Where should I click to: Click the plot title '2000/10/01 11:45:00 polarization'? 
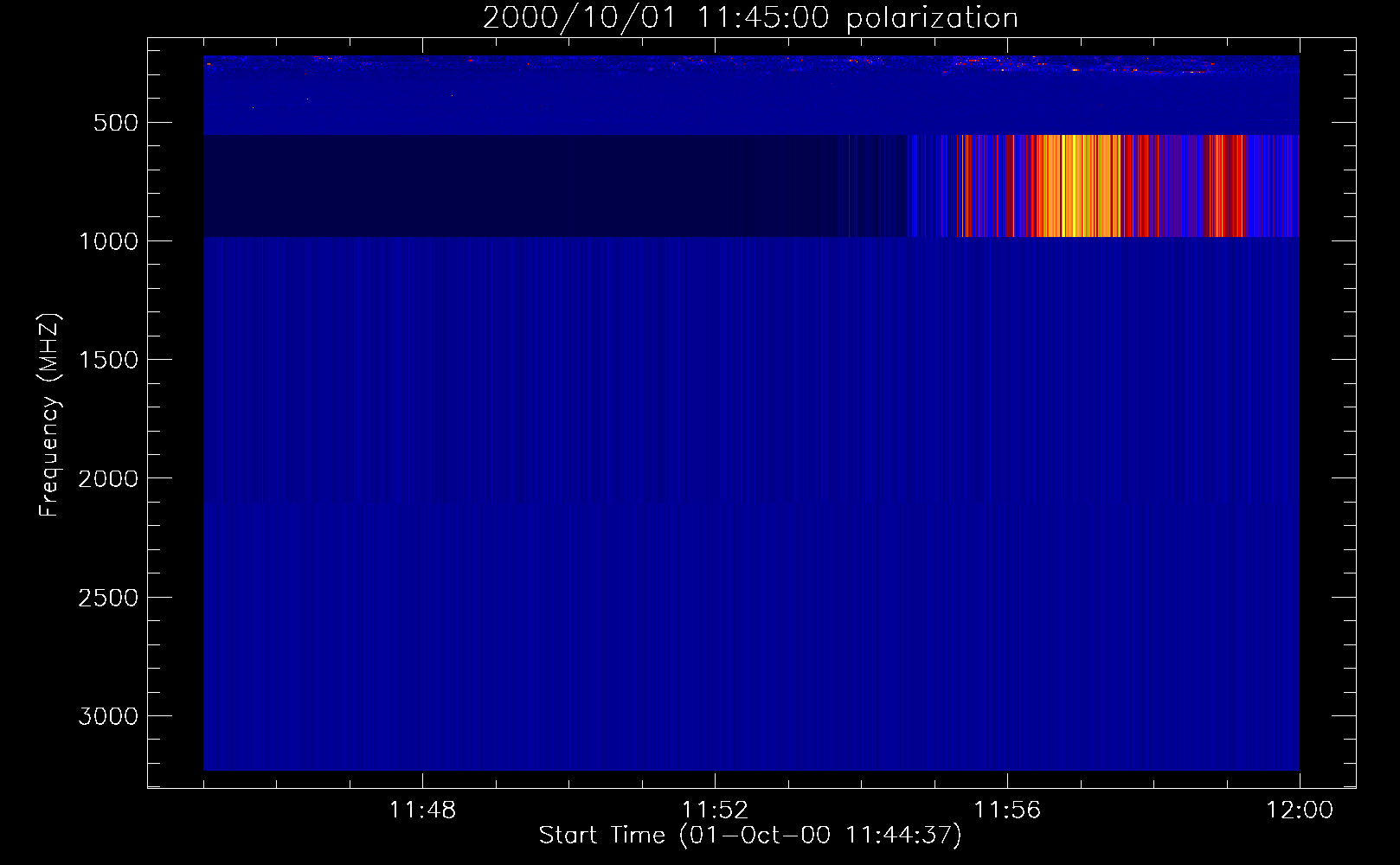click(750, 18)
